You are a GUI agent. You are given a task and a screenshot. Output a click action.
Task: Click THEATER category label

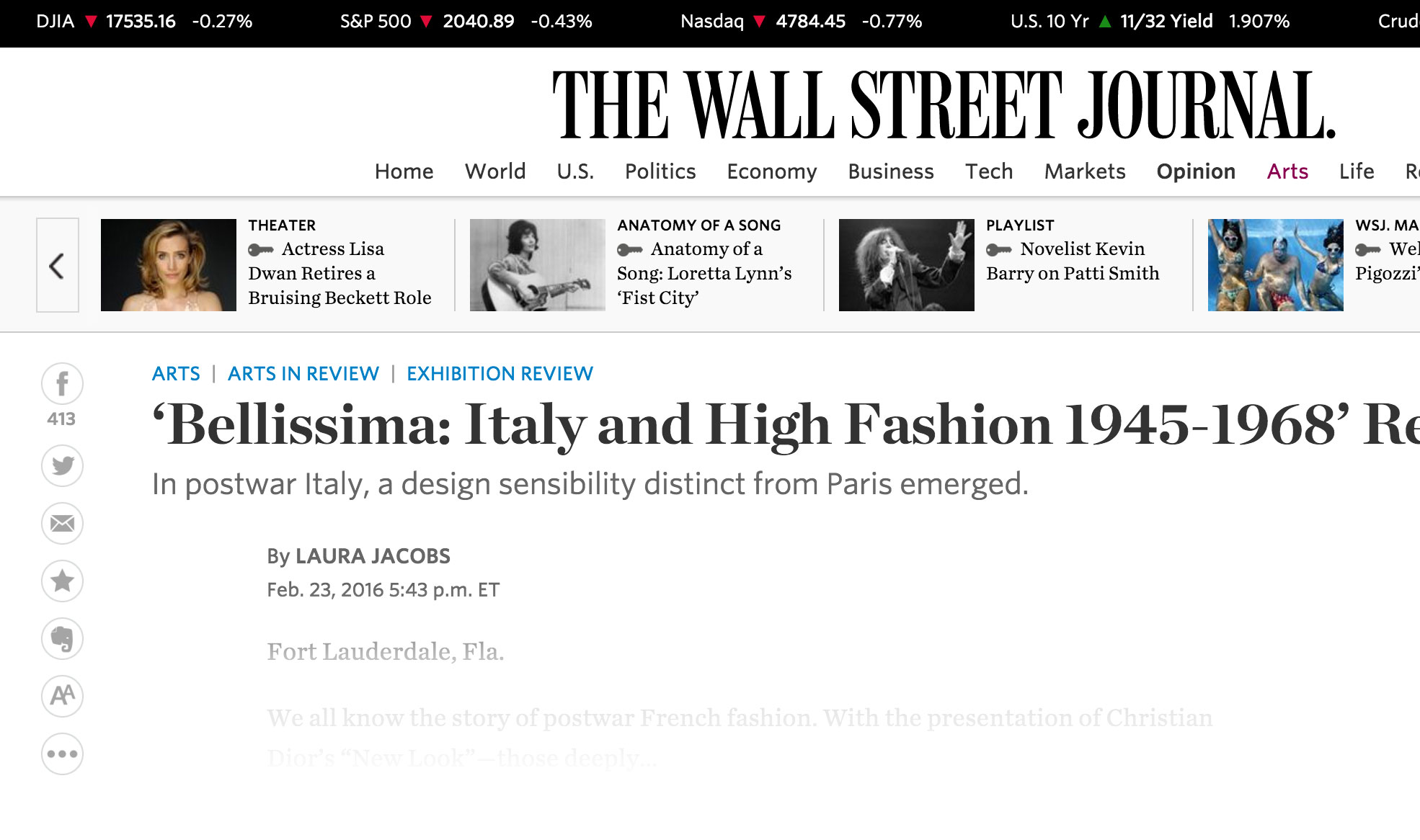(x=282, y=225)
